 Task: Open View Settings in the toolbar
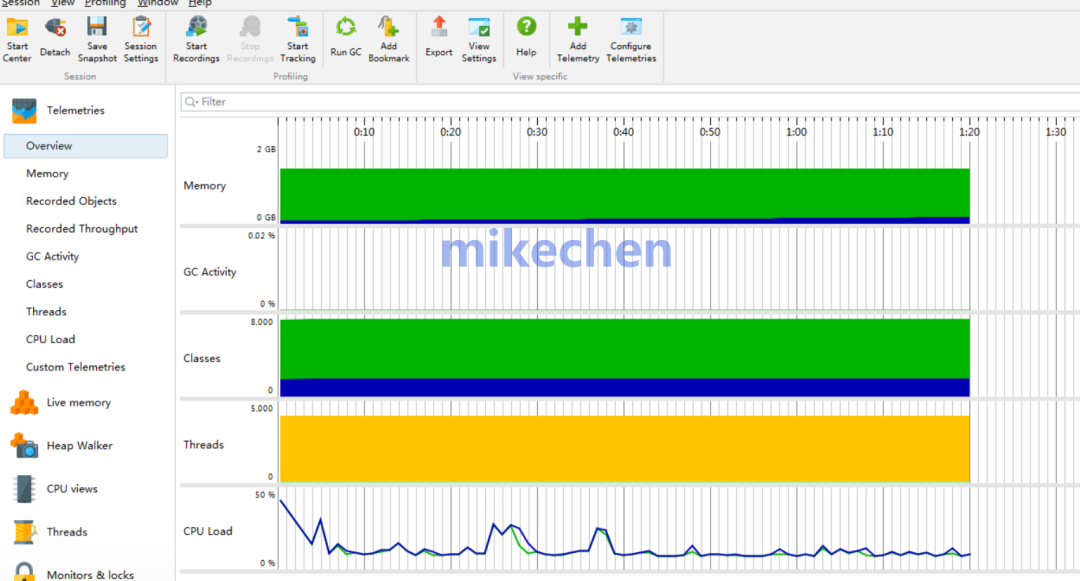(479, 28)
